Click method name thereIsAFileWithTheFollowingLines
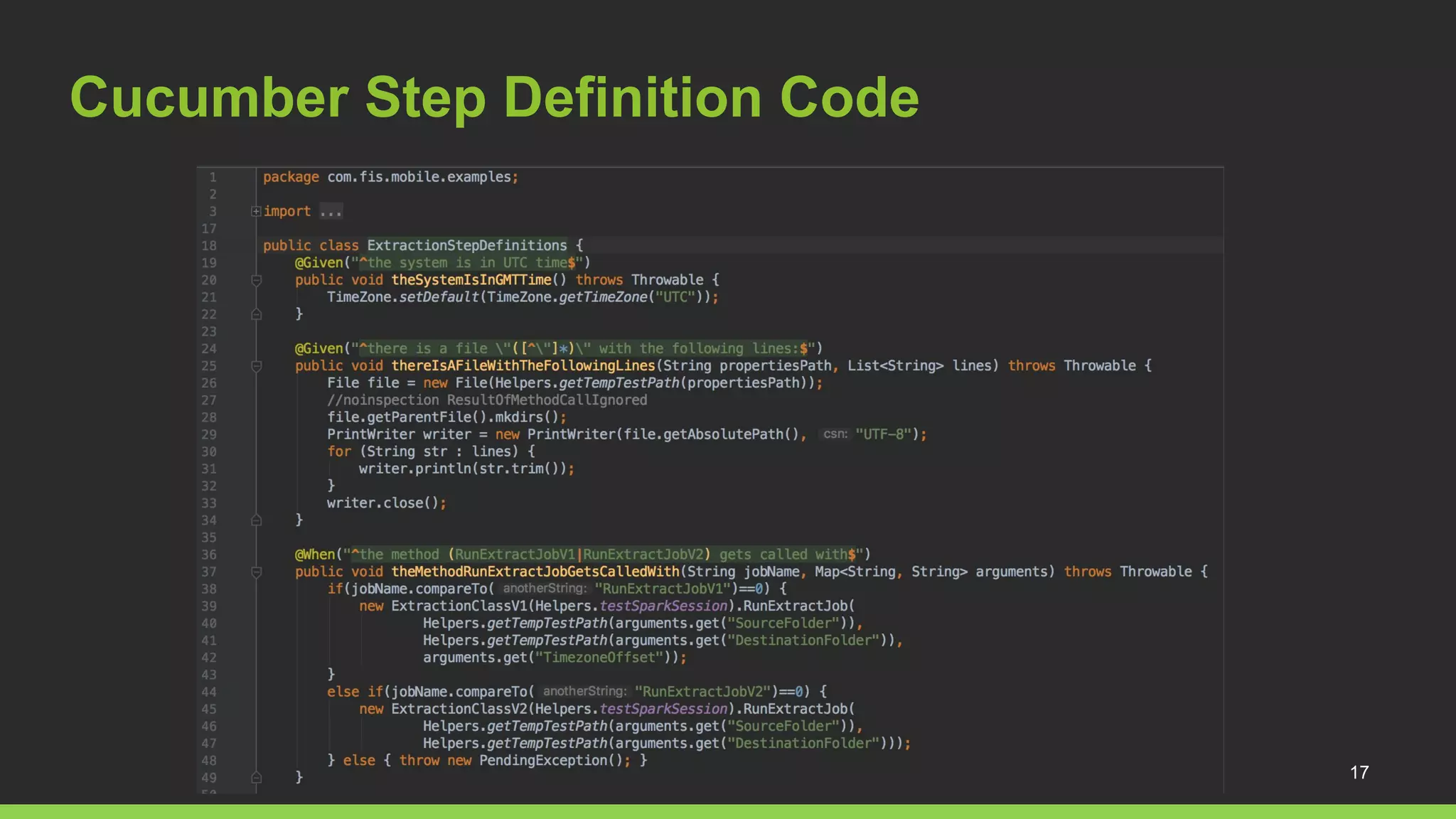1456x819 pixels. [523, 365]
